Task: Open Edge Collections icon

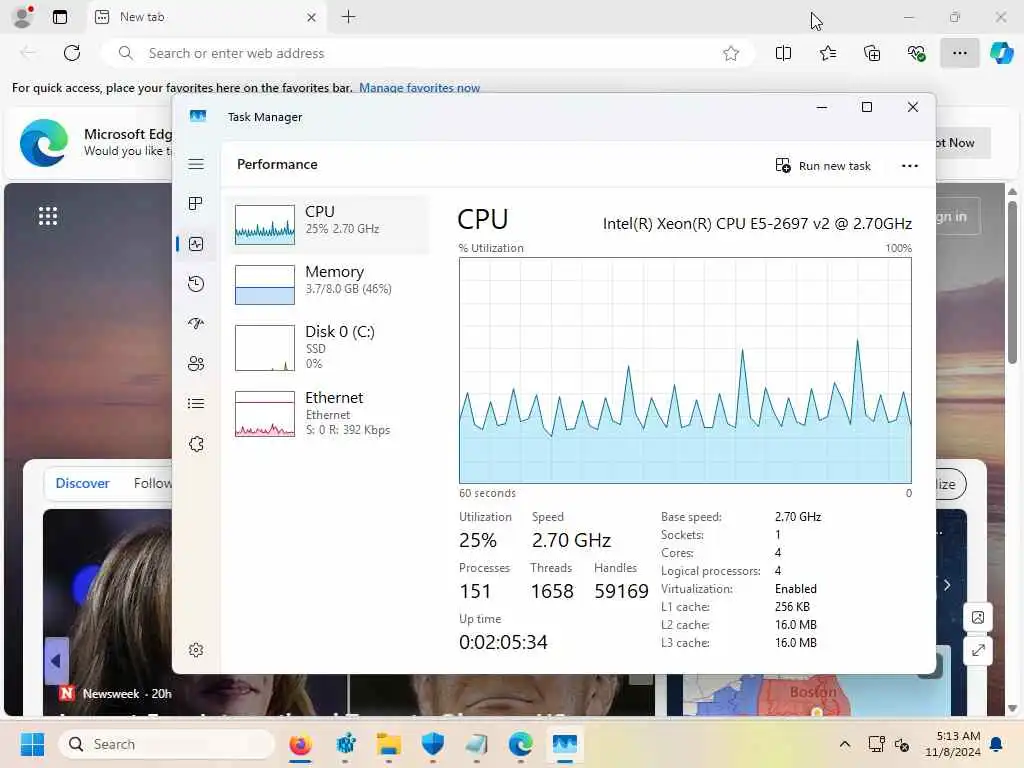Action: (872, 53)
